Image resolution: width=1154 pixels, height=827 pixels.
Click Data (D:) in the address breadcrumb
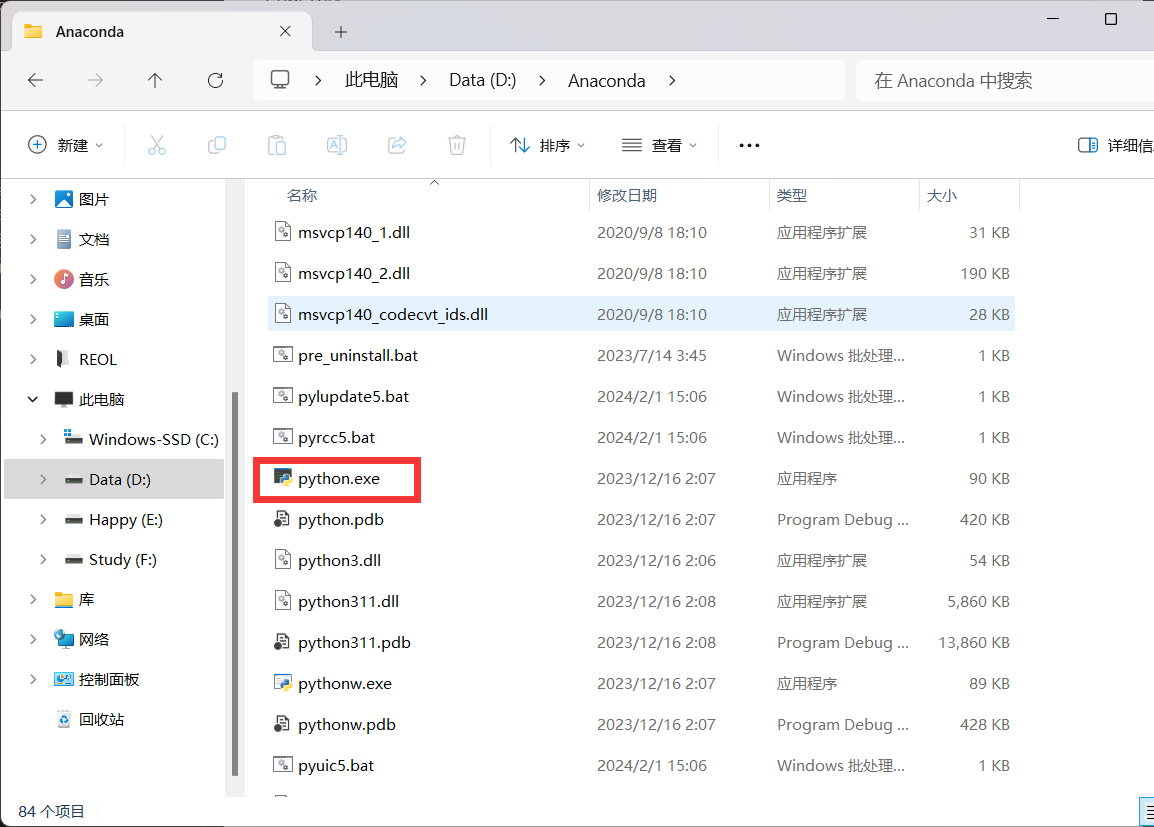click(x=482, y=81)
